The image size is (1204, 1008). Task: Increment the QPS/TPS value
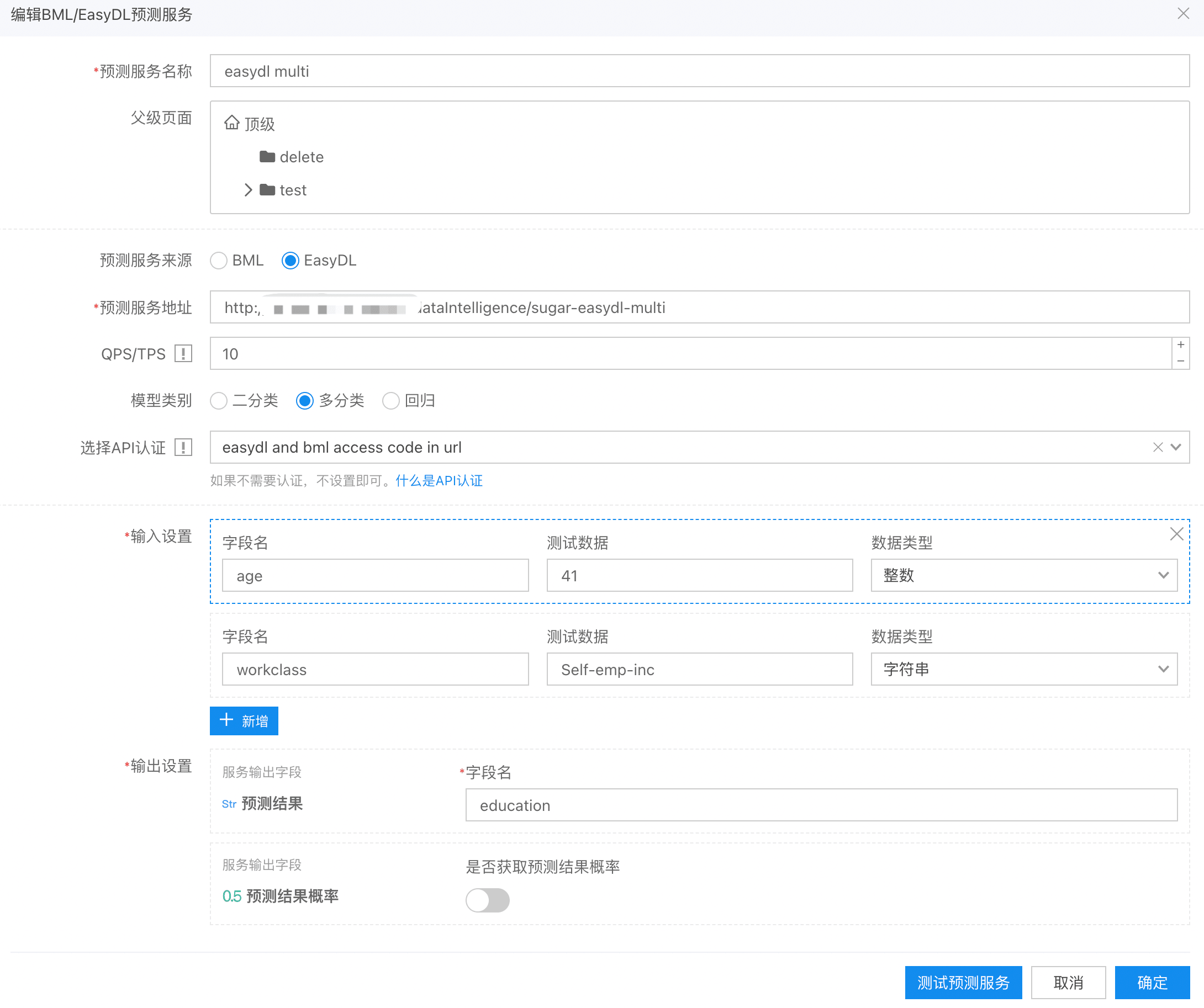[1180, 345]
